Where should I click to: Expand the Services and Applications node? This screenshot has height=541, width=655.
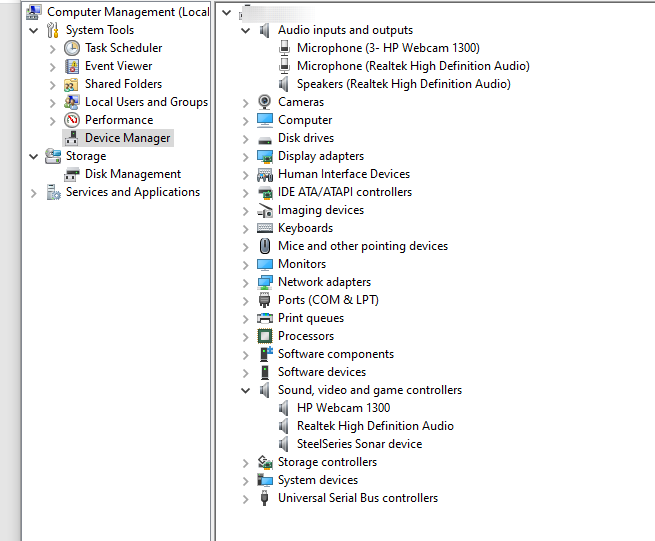coord(35,192)
